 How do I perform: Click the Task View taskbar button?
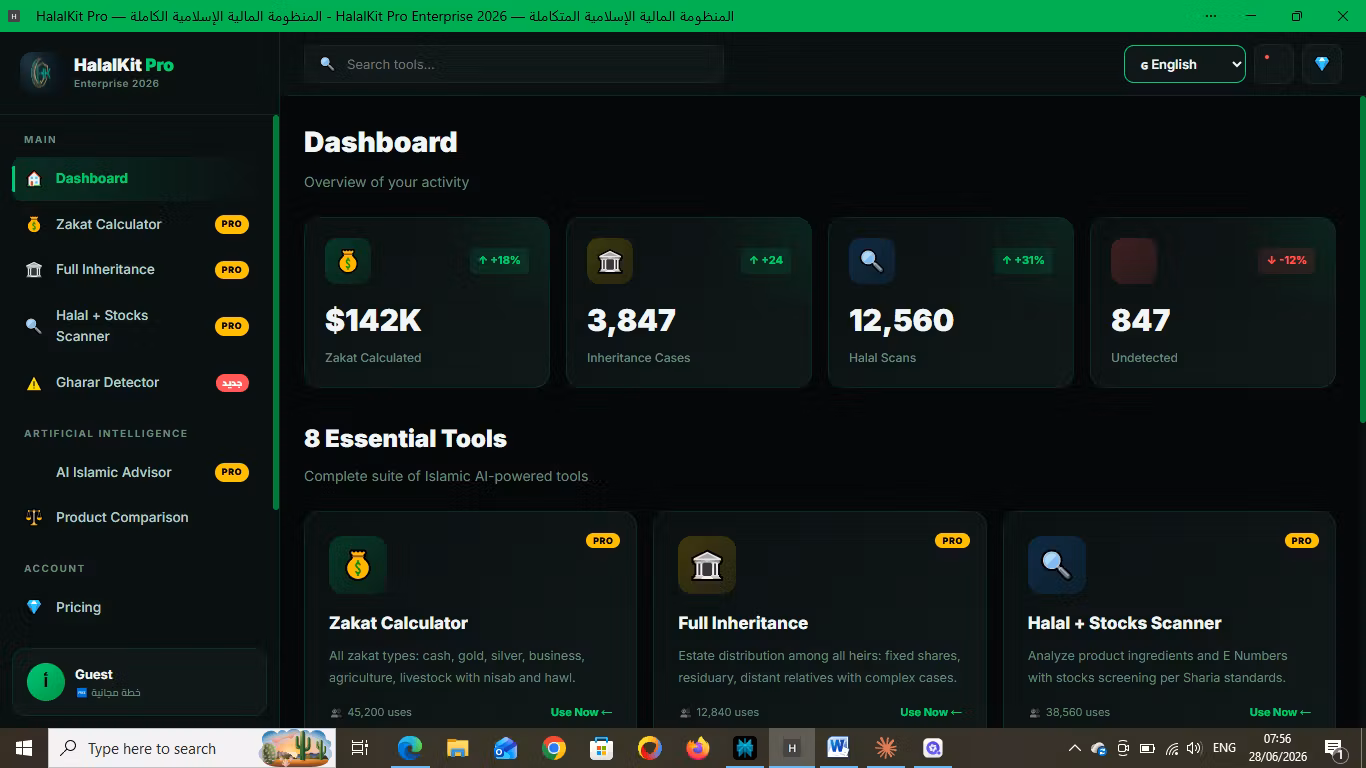360,748
